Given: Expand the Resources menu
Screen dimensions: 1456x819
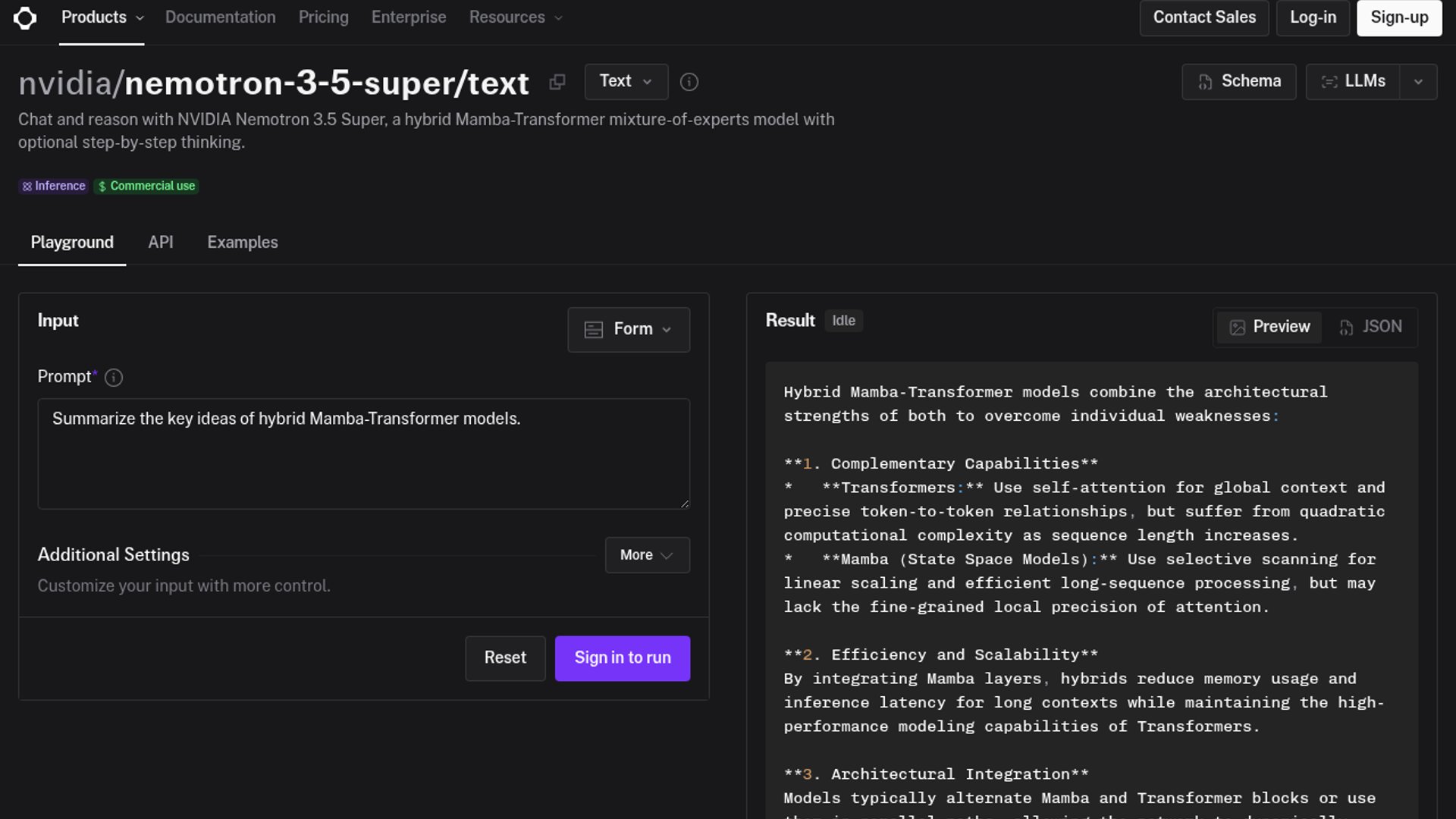Looking at the screenshot, I should (516, 17).
